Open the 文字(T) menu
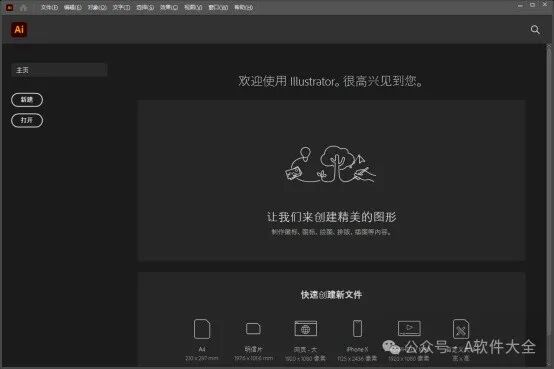 tap(121, 7)
